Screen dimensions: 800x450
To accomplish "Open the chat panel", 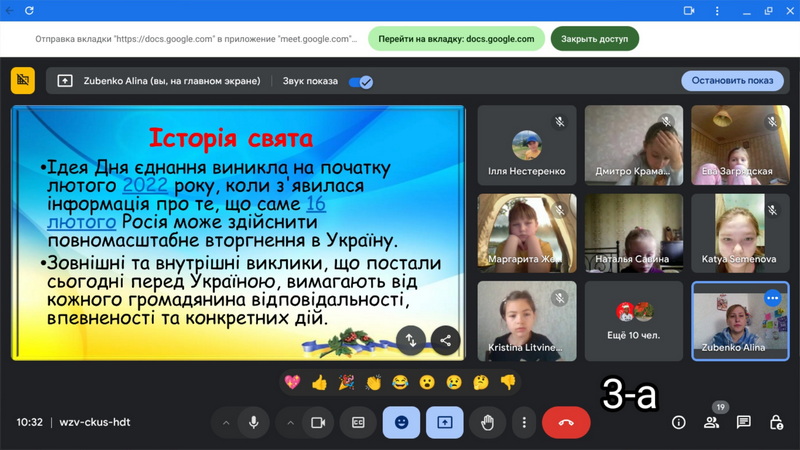I will click(x=744, y=423).
